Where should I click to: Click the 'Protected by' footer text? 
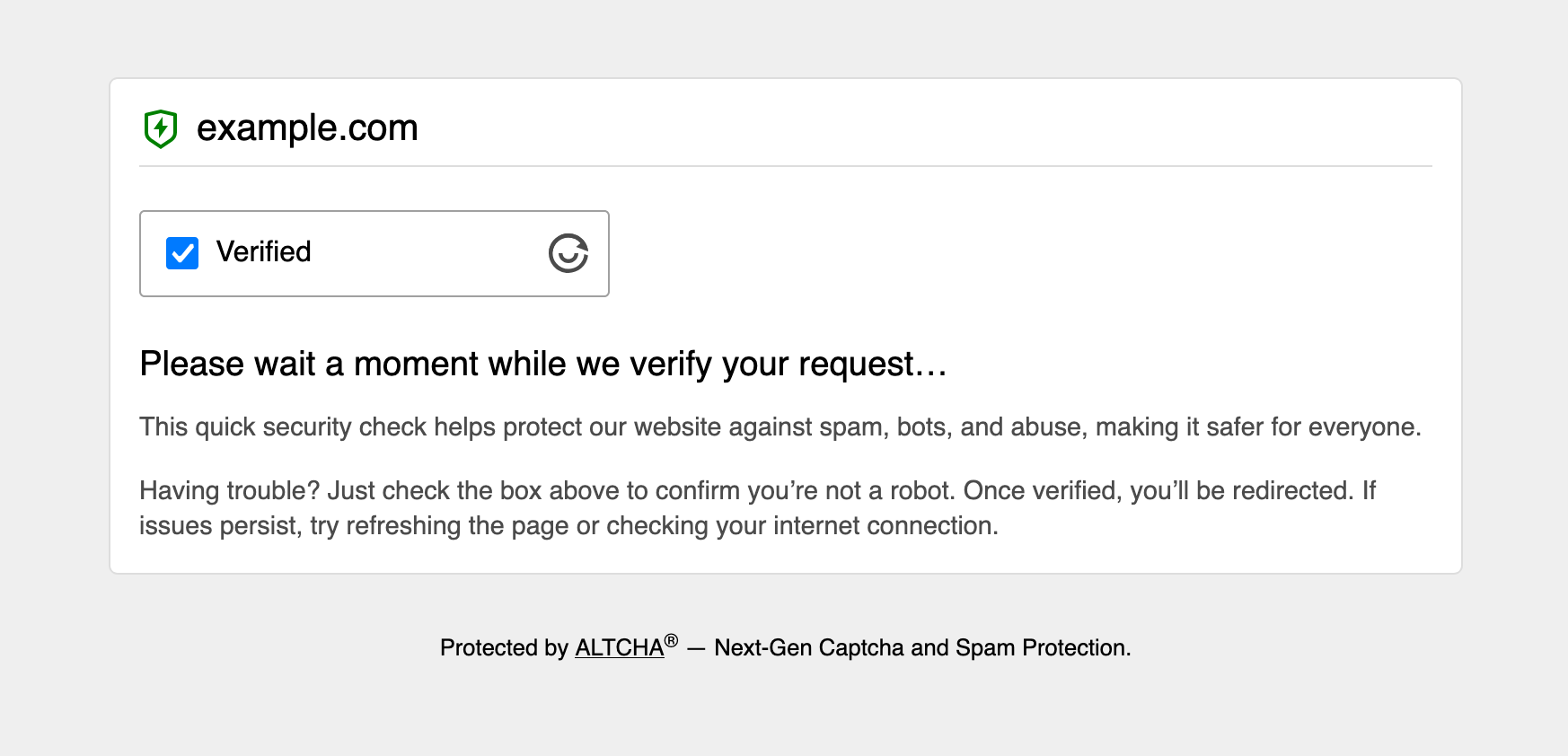pos(504,647)
